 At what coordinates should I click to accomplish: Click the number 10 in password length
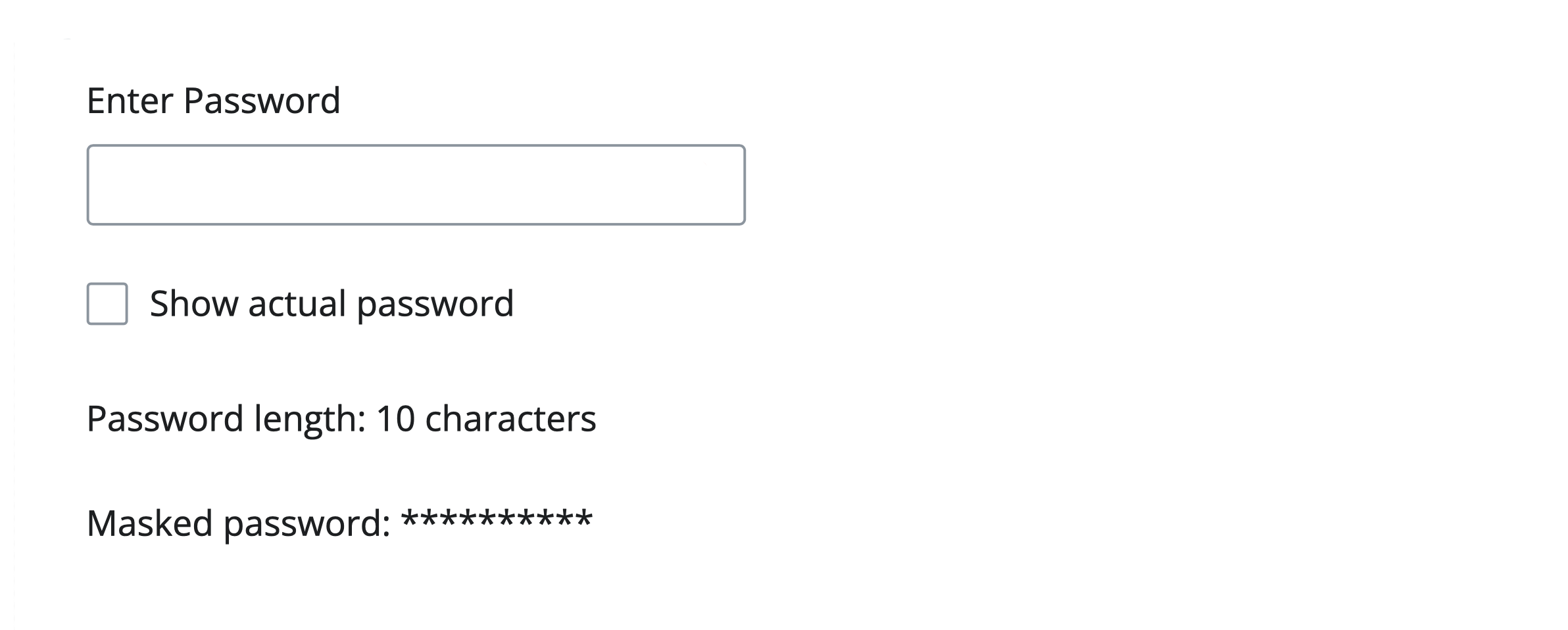coord(395,419)
